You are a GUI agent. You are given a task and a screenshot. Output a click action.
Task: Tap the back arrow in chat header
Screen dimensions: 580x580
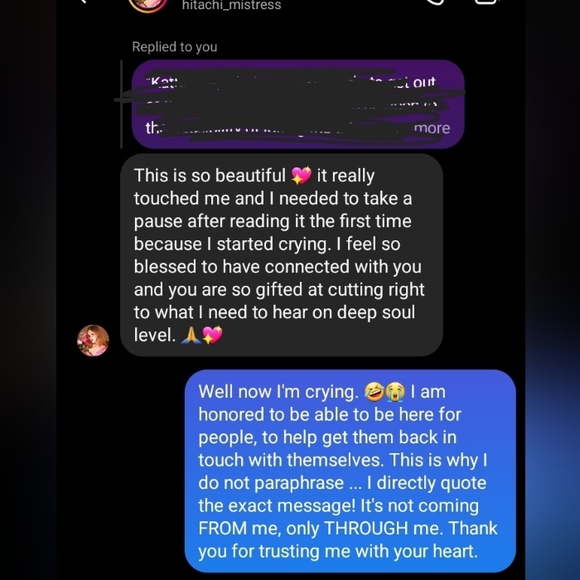84,1
